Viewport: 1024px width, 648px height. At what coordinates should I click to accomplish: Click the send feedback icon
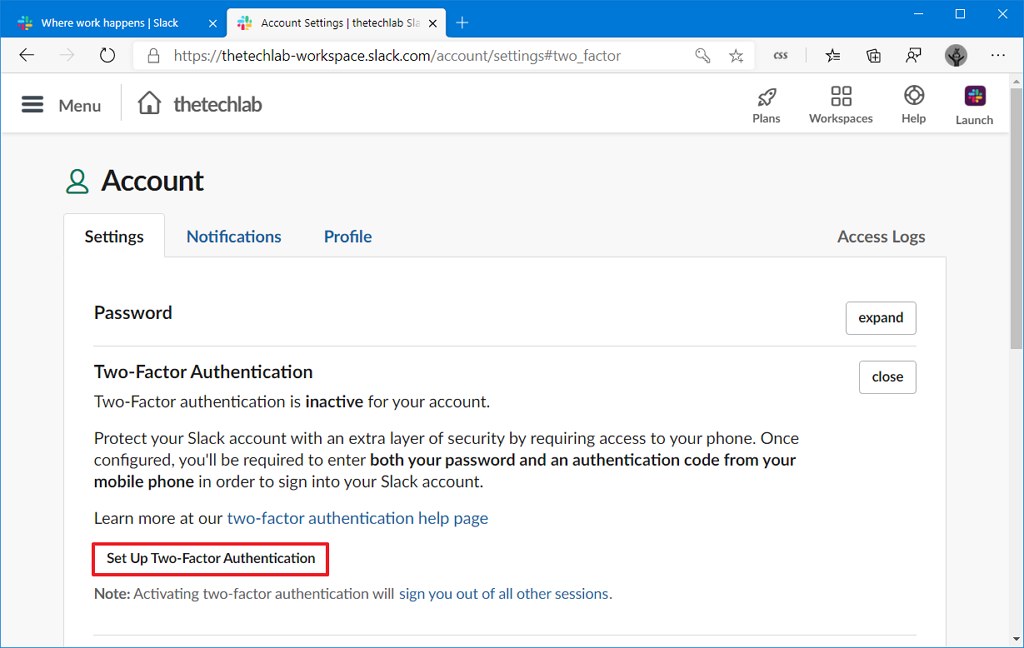[x=913, y=55]
